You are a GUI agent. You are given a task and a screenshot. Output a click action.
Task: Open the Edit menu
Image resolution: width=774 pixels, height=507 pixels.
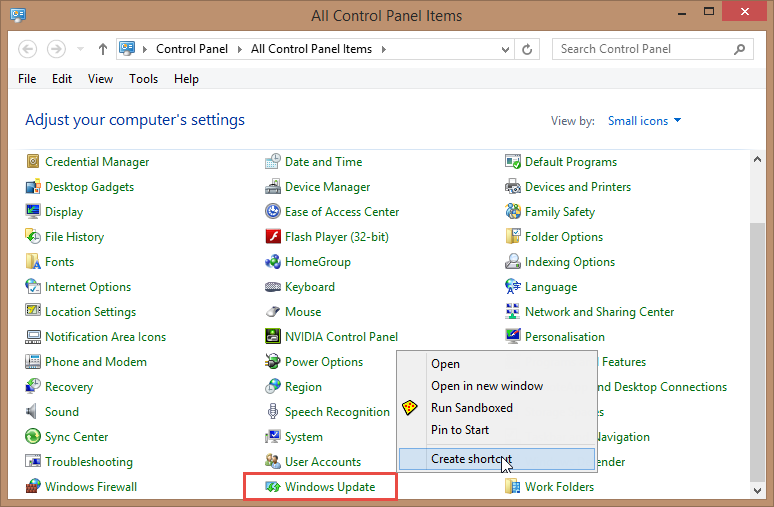[x=62, y=79]
